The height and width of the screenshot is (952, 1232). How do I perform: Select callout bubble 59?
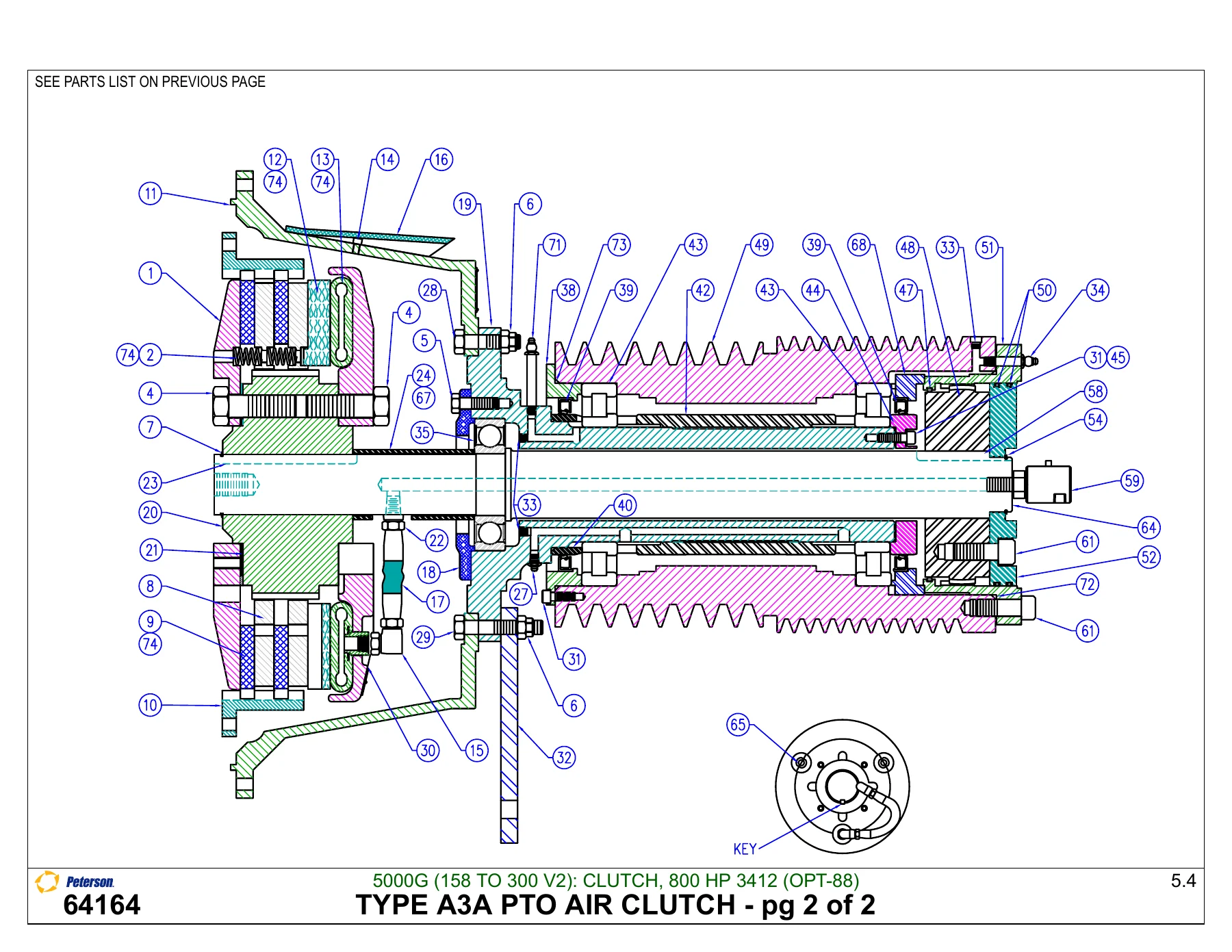1132,480
